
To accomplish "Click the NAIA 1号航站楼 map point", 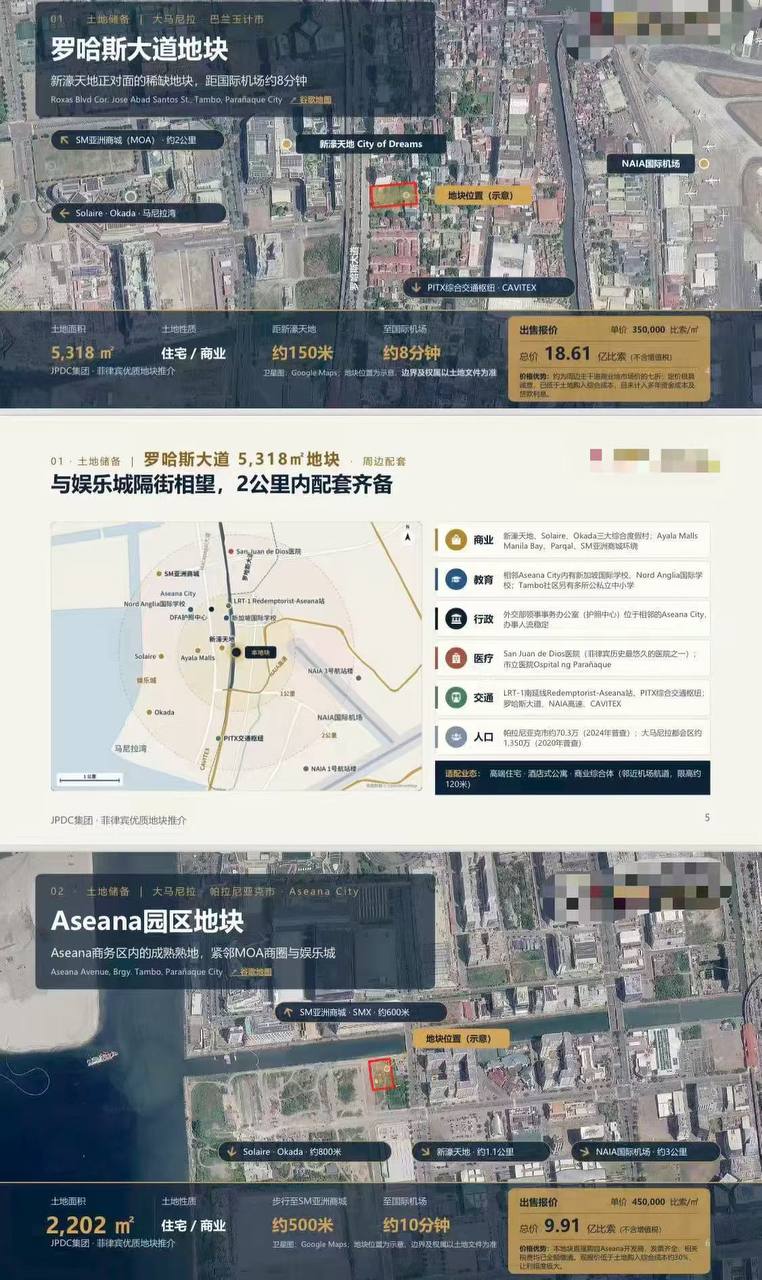I will (x=306, y=768).
